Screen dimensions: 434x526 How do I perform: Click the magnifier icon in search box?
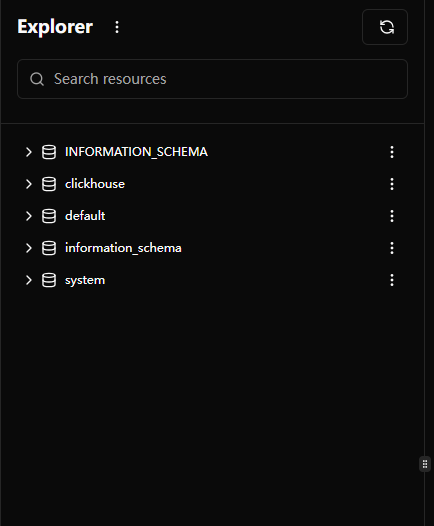coord(37,79)
